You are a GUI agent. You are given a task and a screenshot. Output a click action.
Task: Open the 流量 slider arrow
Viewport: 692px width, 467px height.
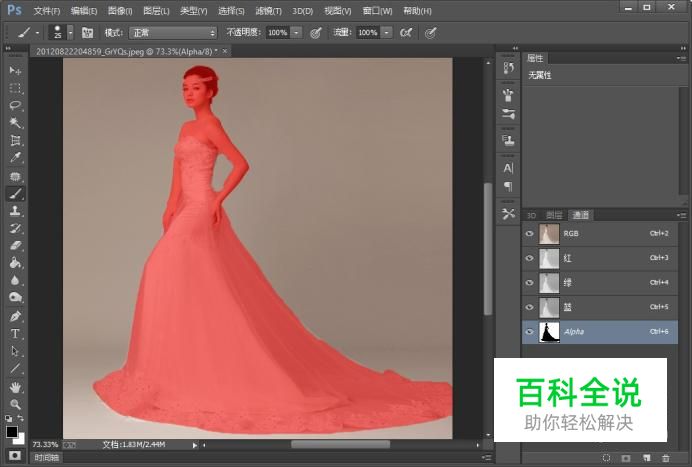pos(387,33)
